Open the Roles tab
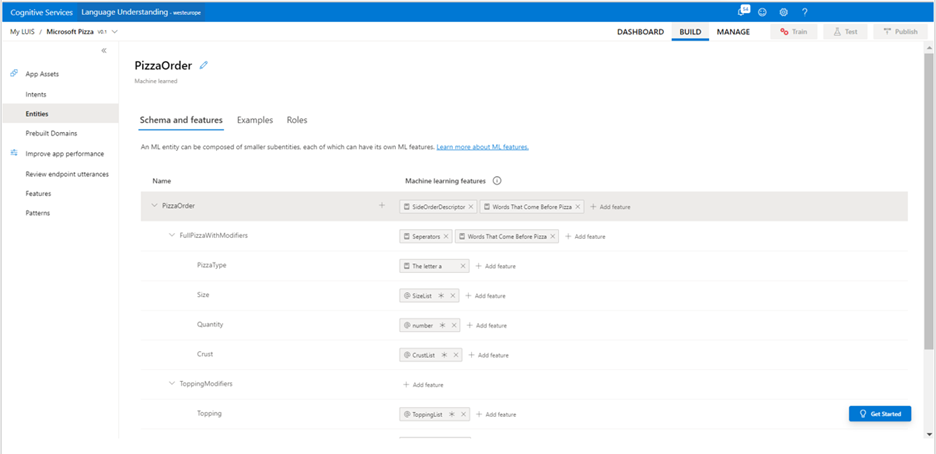Viewport: 936px width, 454px height. [297, 120]
